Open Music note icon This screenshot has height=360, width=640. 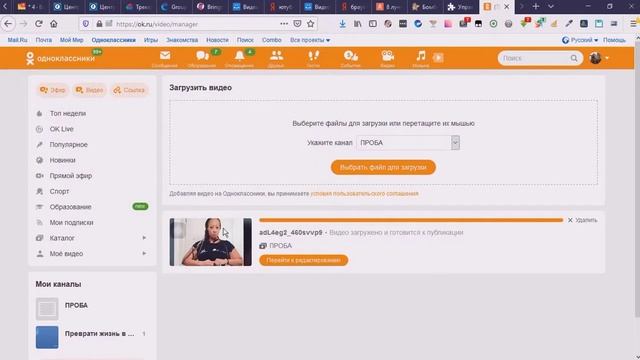(421, 56)
